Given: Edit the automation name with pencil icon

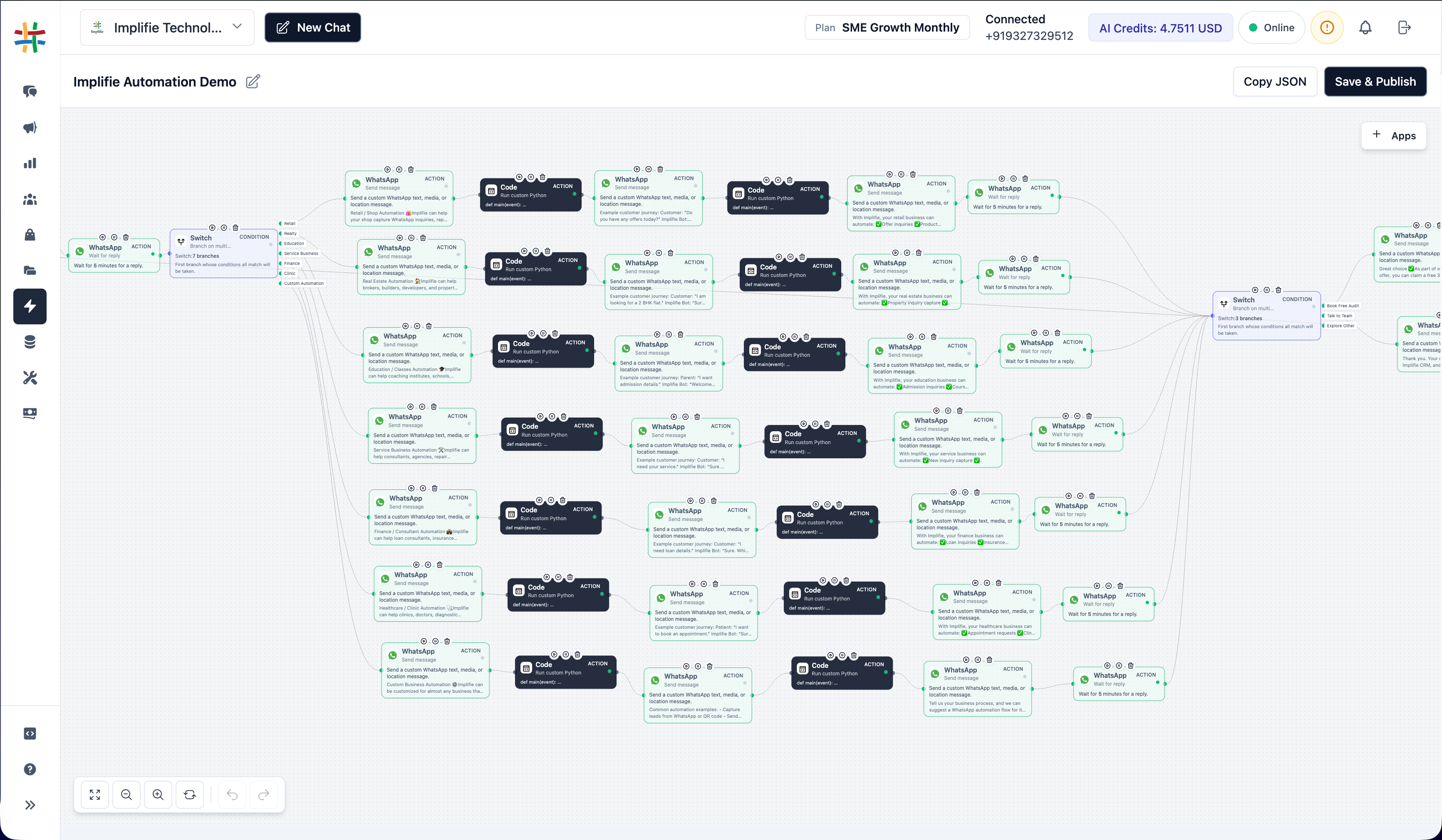Looking at the screenshot, I should click(x=253, y=82).
